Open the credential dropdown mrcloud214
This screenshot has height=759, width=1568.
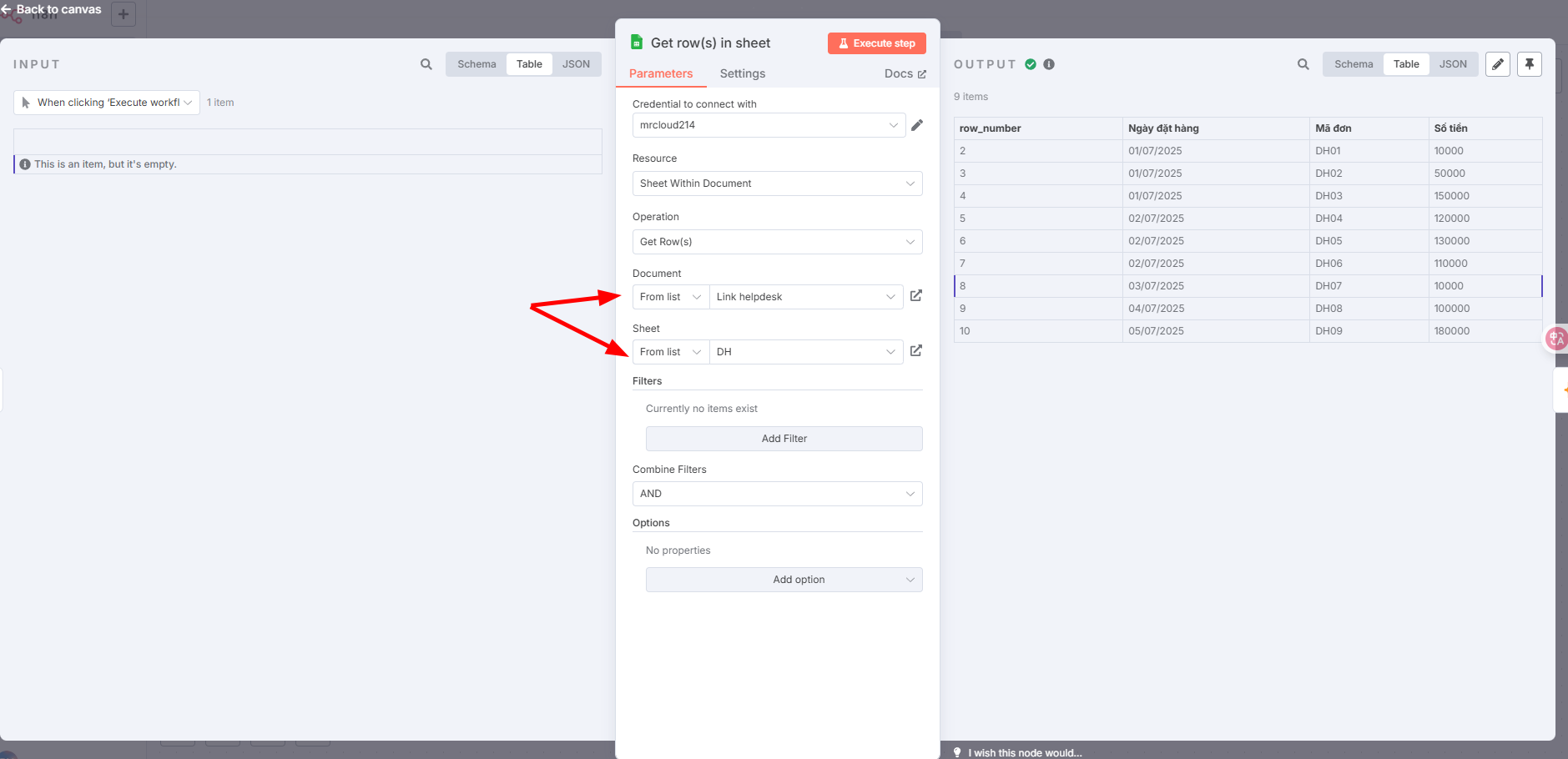(769, 125)
